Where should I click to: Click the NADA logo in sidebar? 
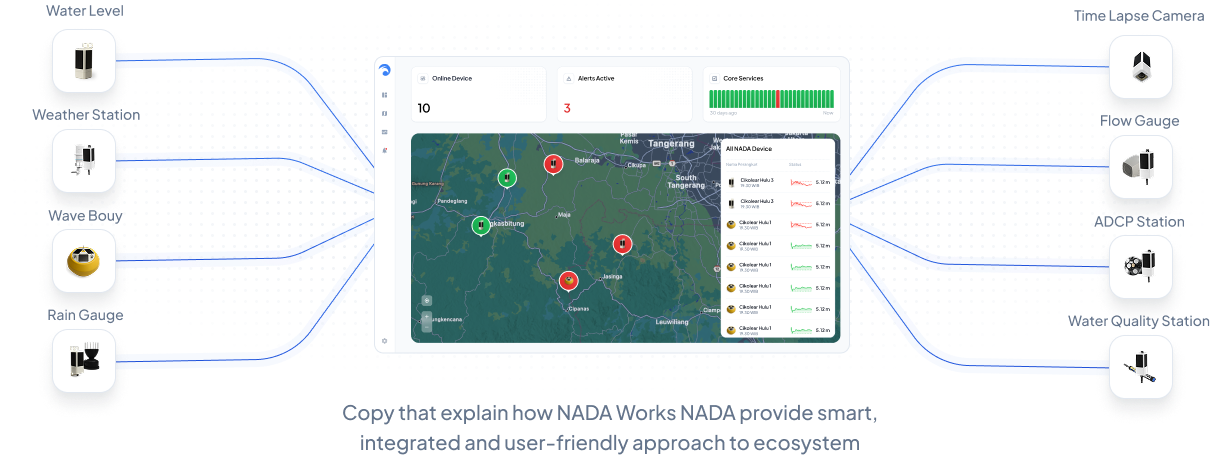(385, 71)
